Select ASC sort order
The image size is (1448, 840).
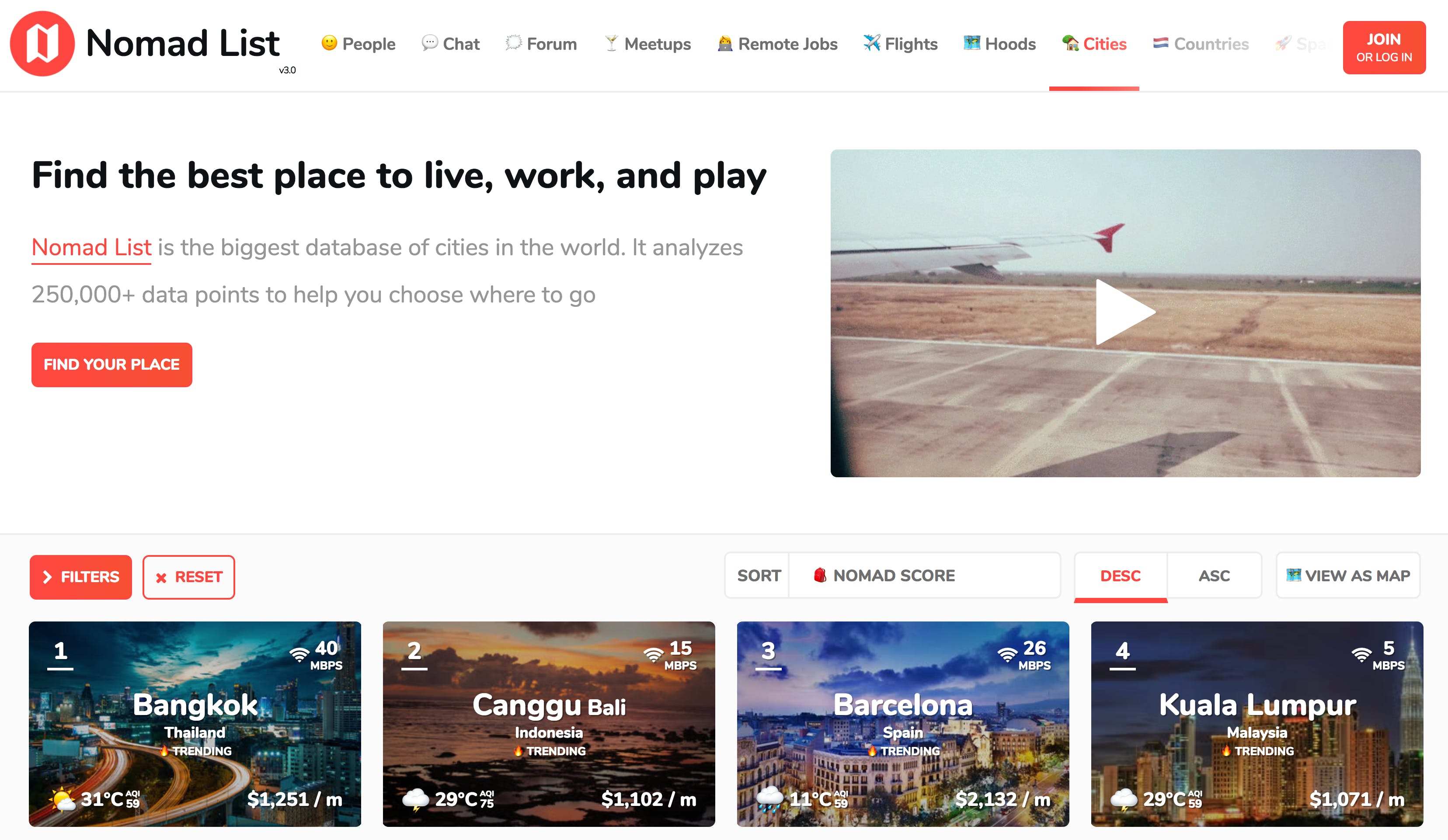click(1214, 576)
